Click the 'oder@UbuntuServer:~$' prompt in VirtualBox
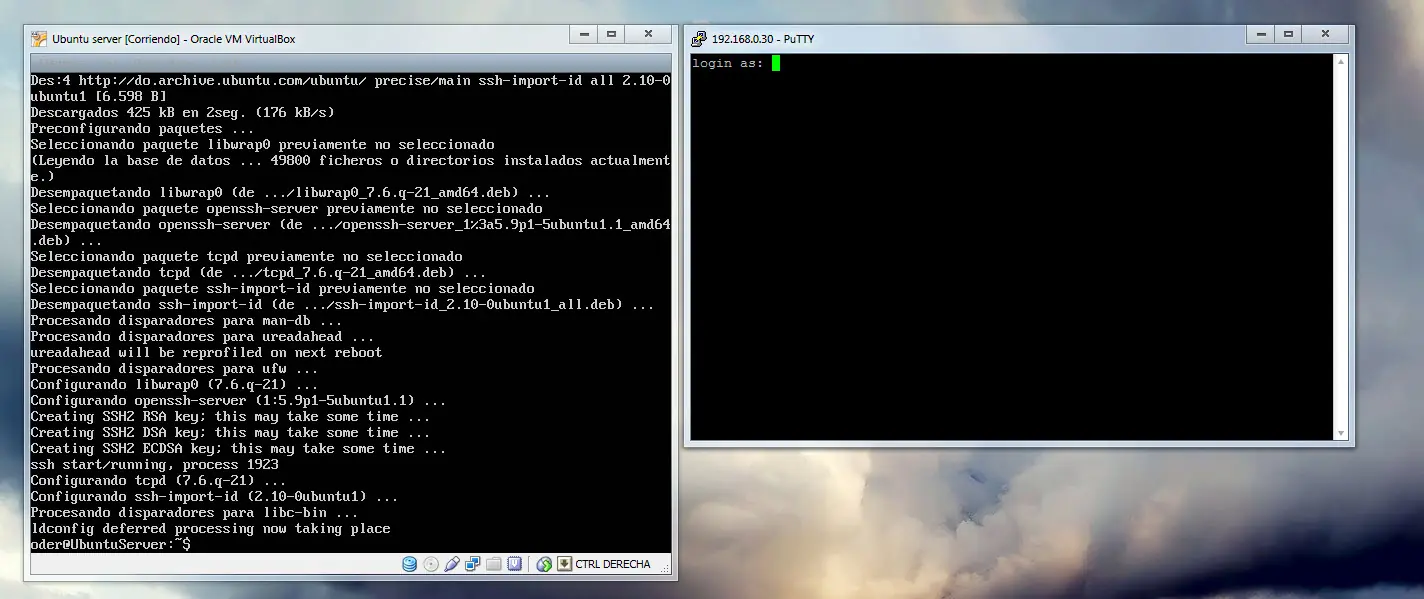 tap(110, 545)
